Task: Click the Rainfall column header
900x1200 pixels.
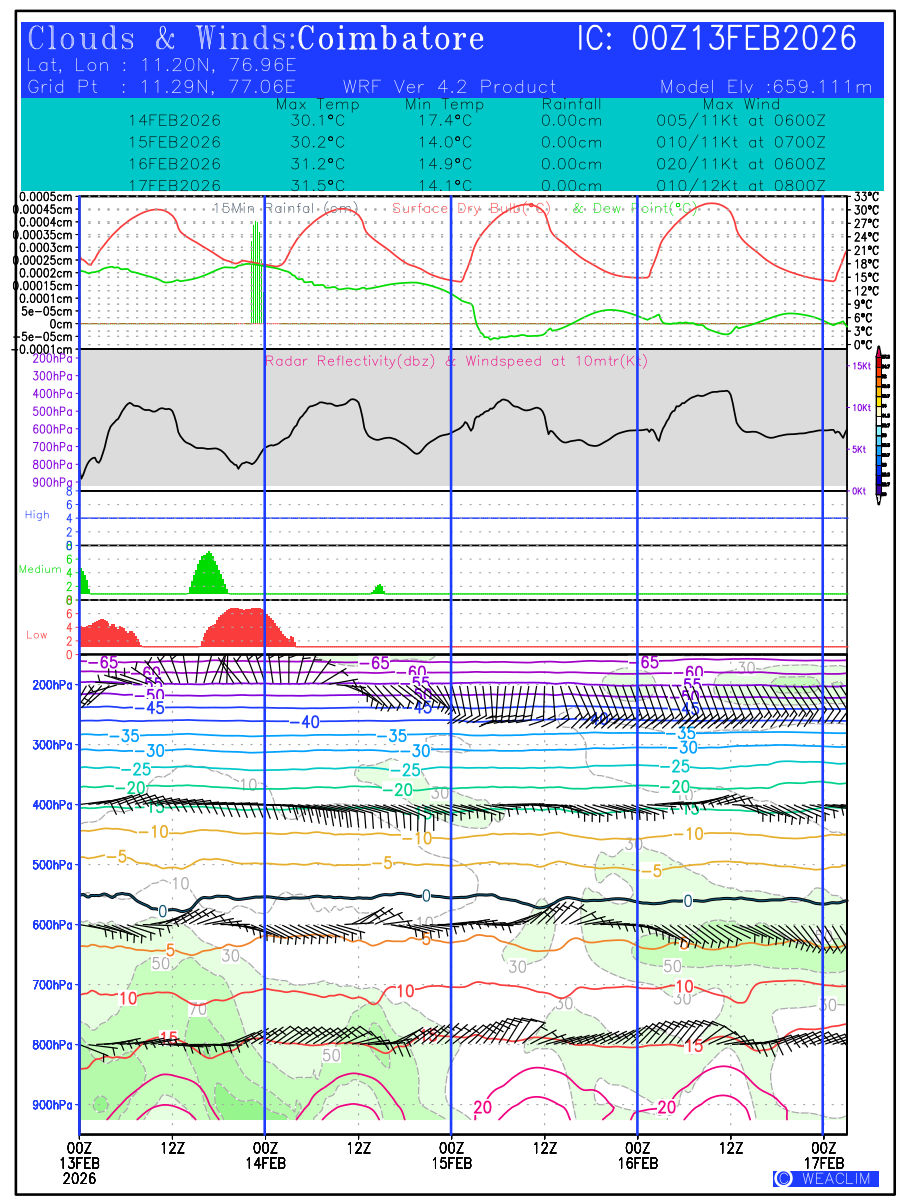Action: click(571, 104)
